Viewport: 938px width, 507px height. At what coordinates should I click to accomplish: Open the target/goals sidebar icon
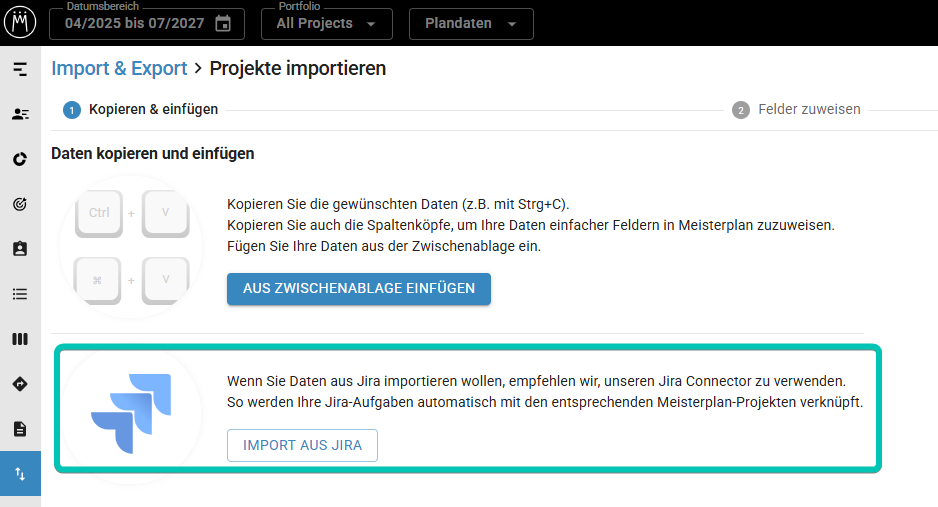[x=20, y=204]
